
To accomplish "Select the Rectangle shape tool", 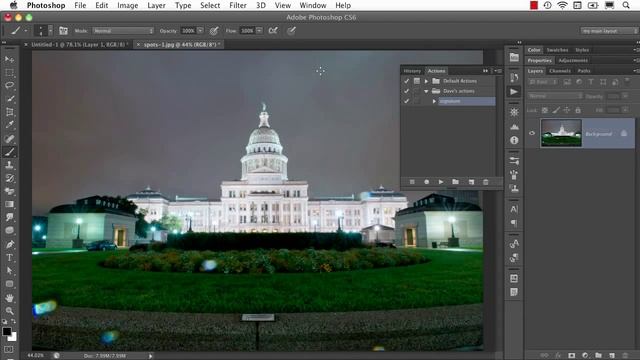I will [9, 284].
